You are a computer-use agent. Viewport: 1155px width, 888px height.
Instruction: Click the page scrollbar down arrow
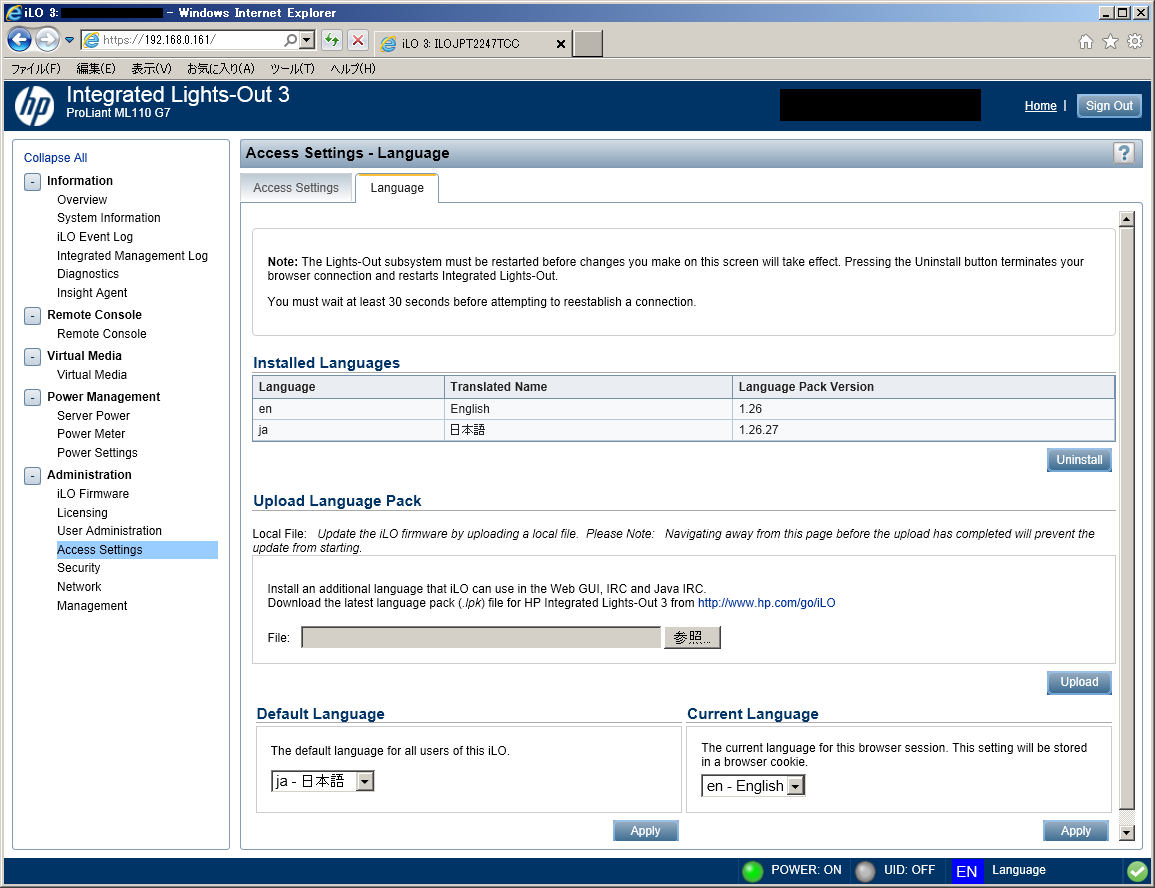pyautogui.click(x=1126, y=833)
